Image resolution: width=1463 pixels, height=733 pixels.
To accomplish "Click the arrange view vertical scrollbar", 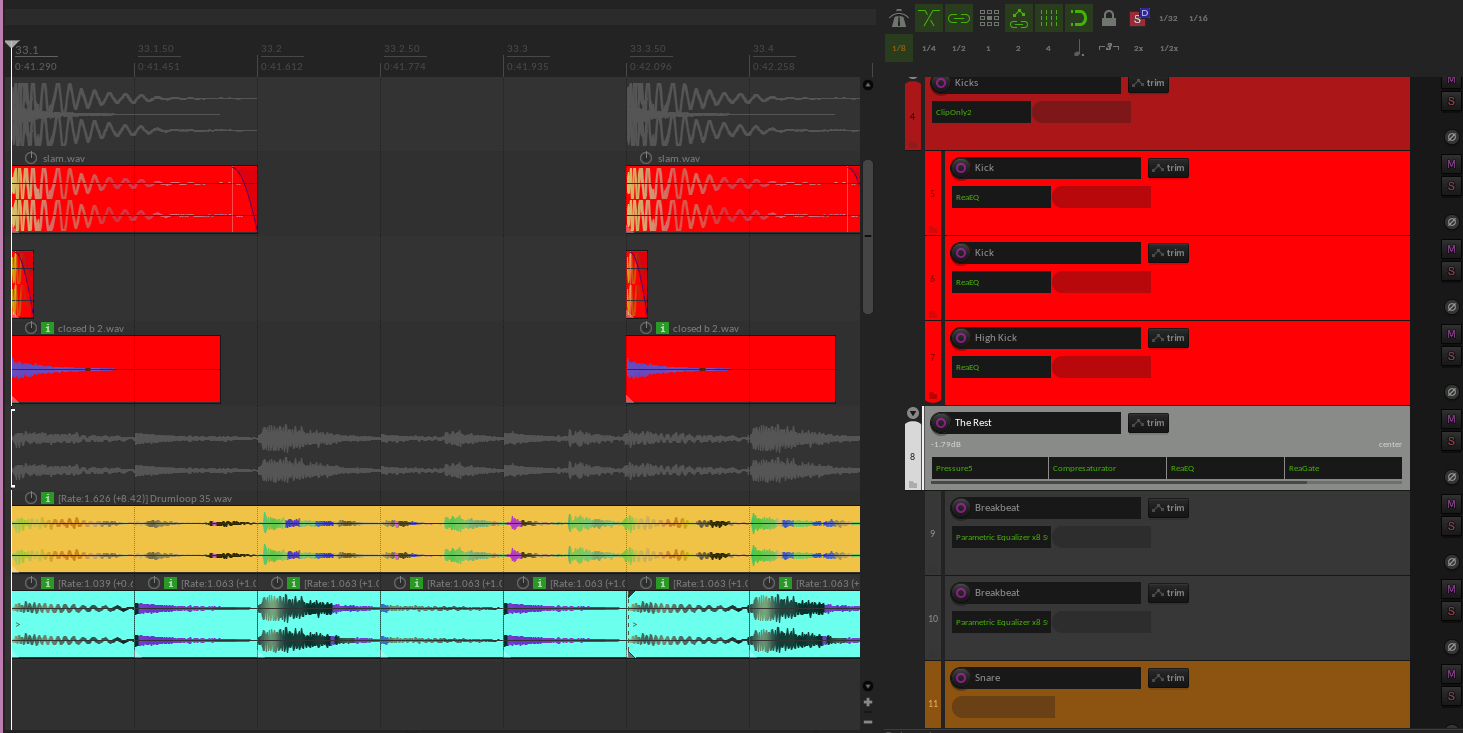I will (x=868, y=237).
